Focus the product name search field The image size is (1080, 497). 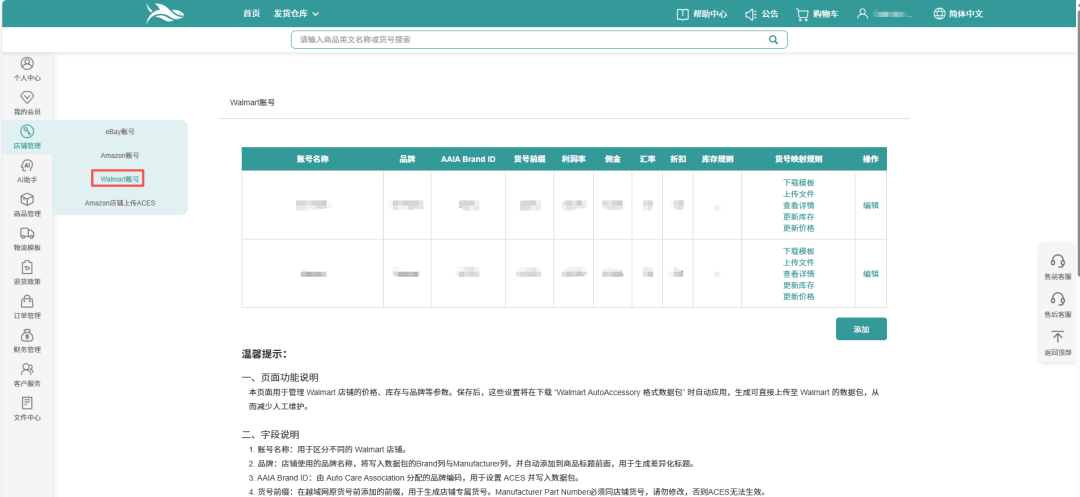pyautogui.click(x=530, y=40)
